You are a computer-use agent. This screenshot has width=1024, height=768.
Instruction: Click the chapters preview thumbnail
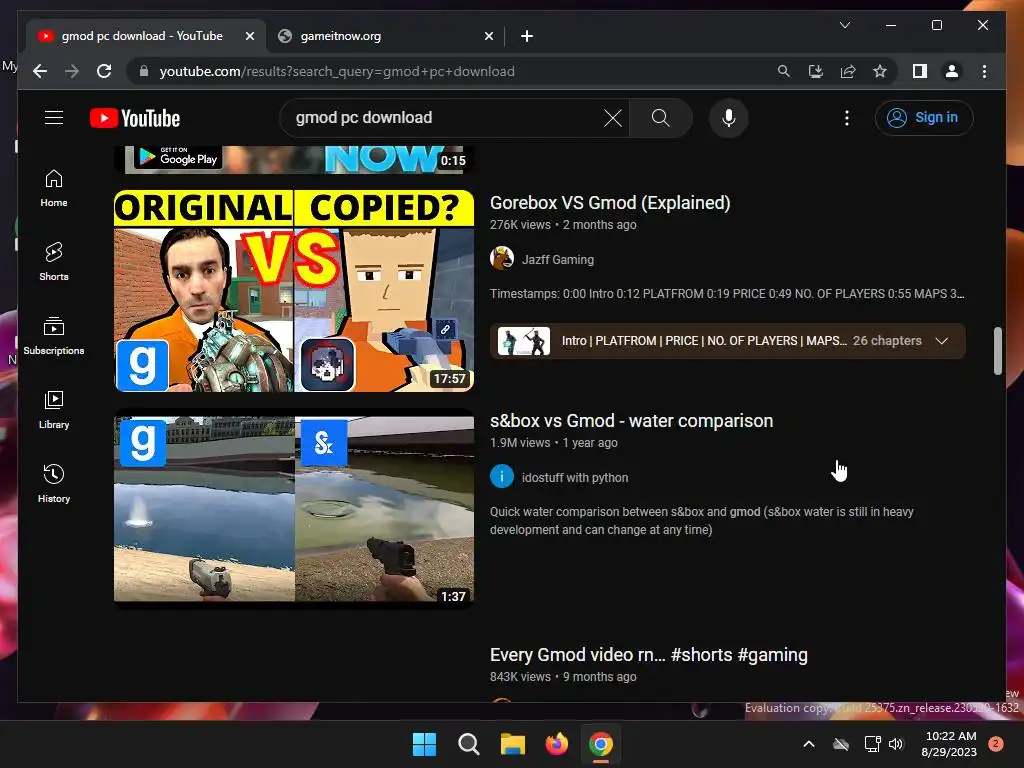tap(523, 341)
